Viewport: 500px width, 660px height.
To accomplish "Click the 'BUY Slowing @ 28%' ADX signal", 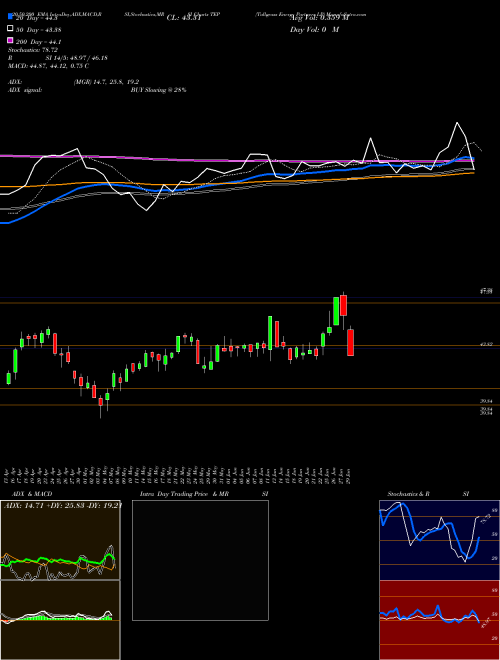I will (x=159, y=90).
